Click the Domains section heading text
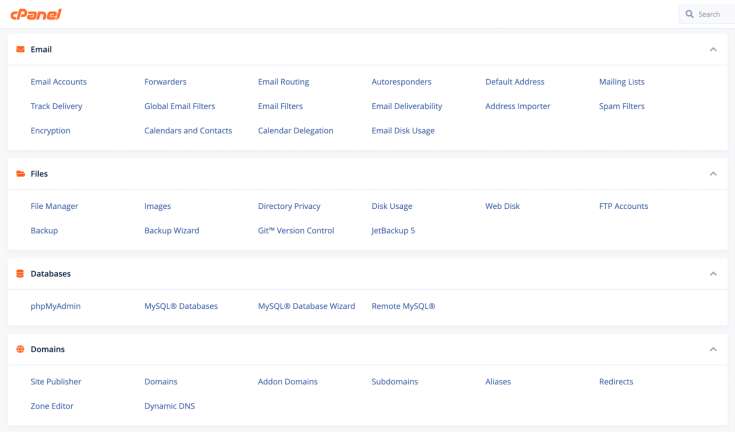Image resolution: width=735 pixels, height=432 pixels. pos(47,349)
